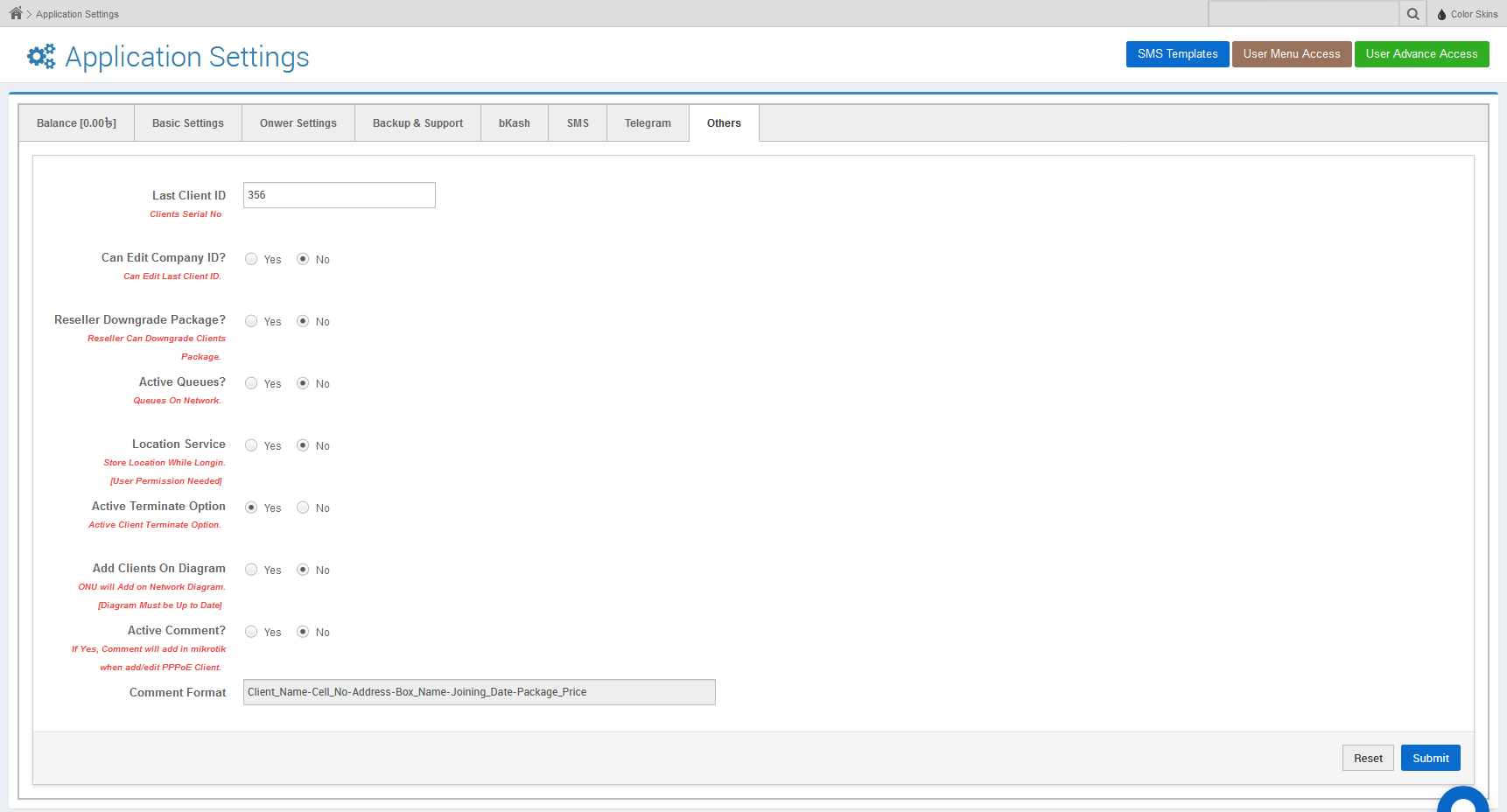
Task: Click the Last Client ID input field
Action: tap(339, 195)
